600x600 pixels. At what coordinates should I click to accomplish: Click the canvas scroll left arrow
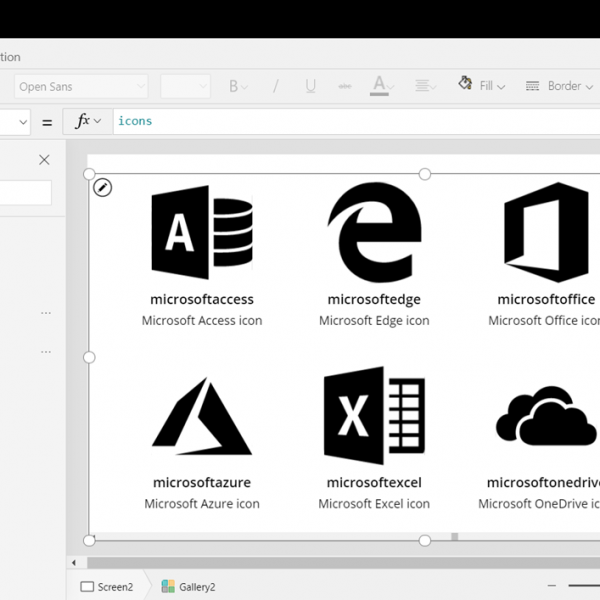tap(74, 562)
